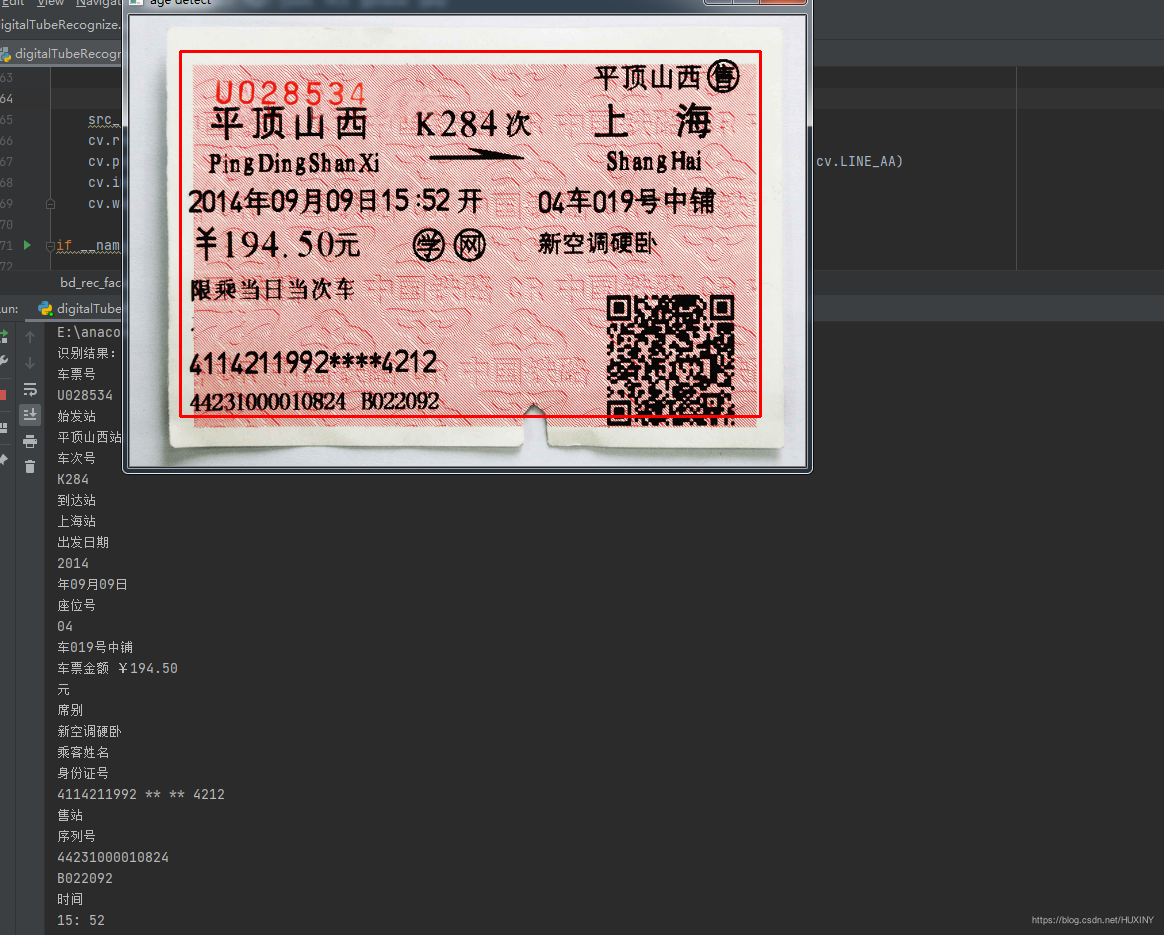Click the Python icon on the run tab

coord(44,308)
